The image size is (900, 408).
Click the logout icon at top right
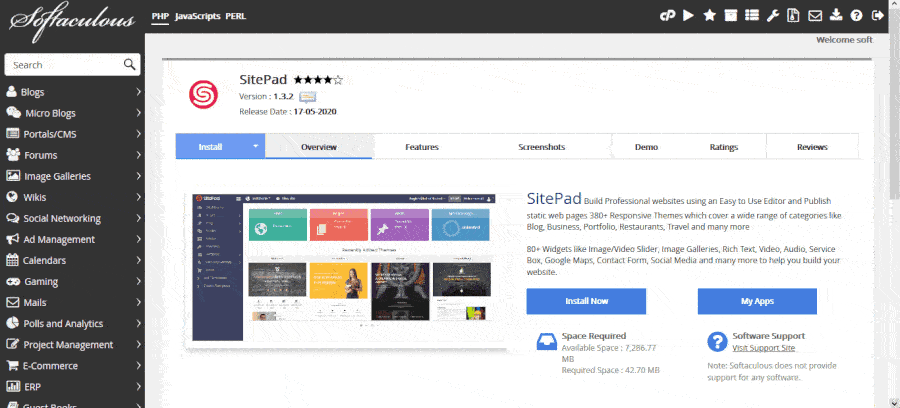[x=878, y=16]
